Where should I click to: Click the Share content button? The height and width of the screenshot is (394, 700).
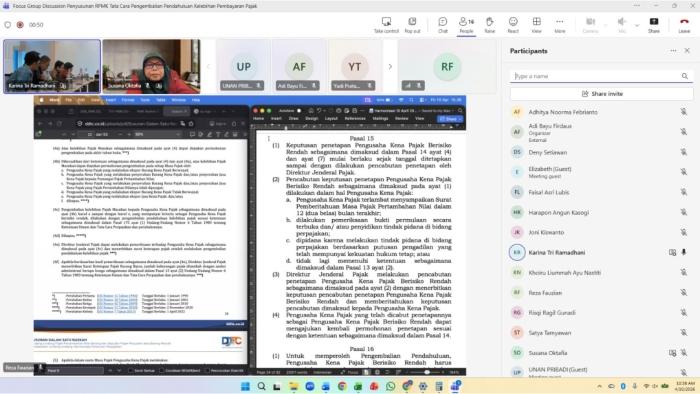(654, 25)
